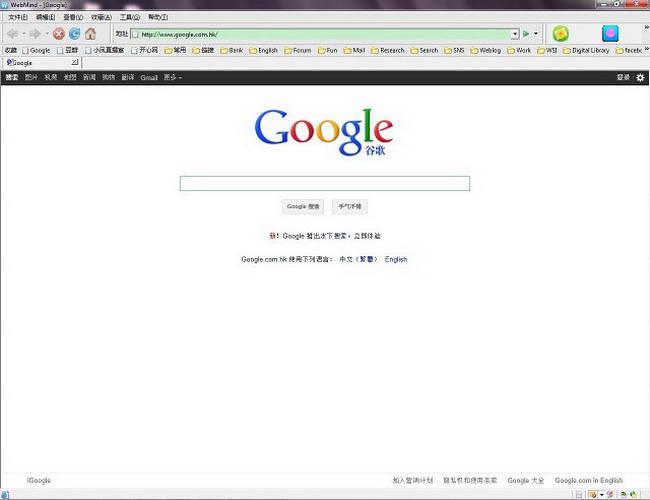Image resolution: width=650 pixels, height=500 pixels.
Task: Open the 豆瓣 bookmark
Action: pos(68,51)
